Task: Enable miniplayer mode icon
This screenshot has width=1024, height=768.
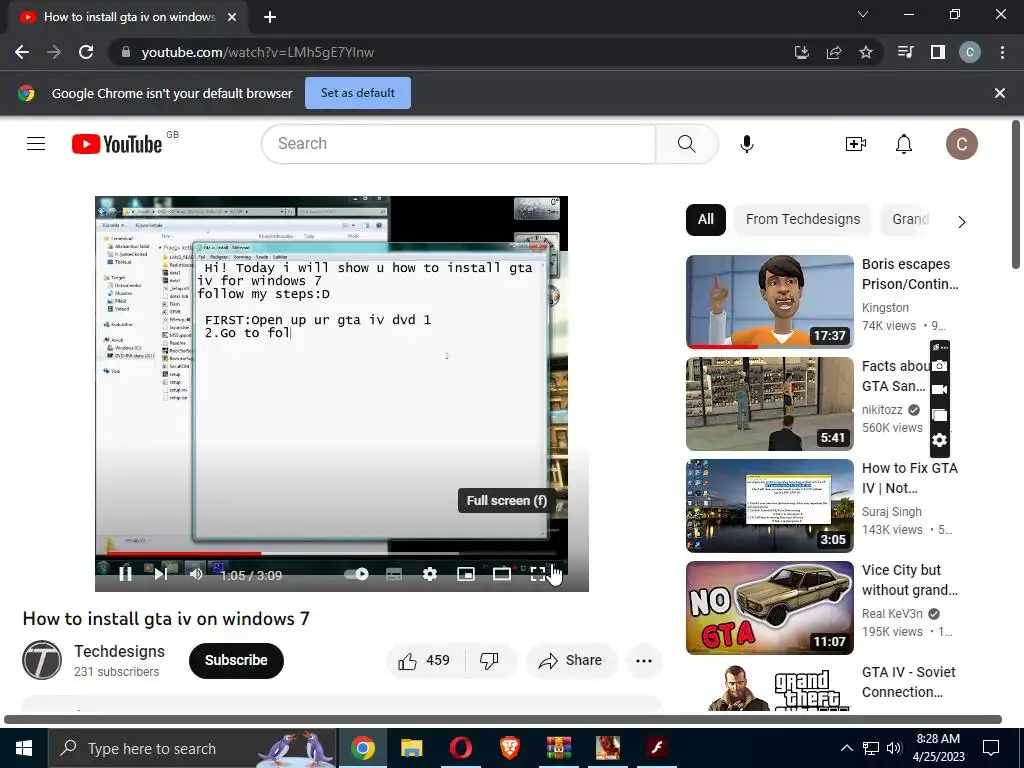Action: pos(466,574)
